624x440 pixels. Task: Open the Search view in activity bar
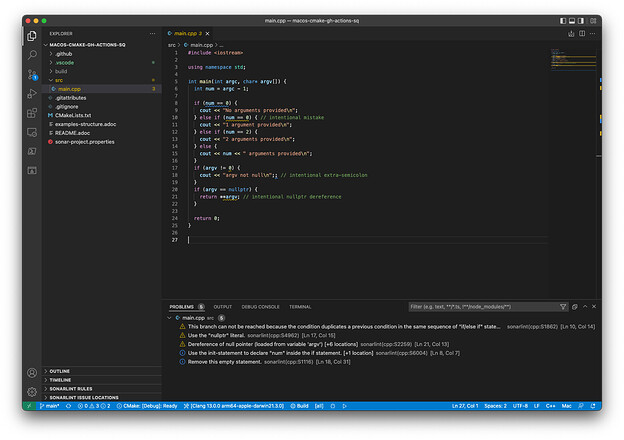[x=32, y=55]
